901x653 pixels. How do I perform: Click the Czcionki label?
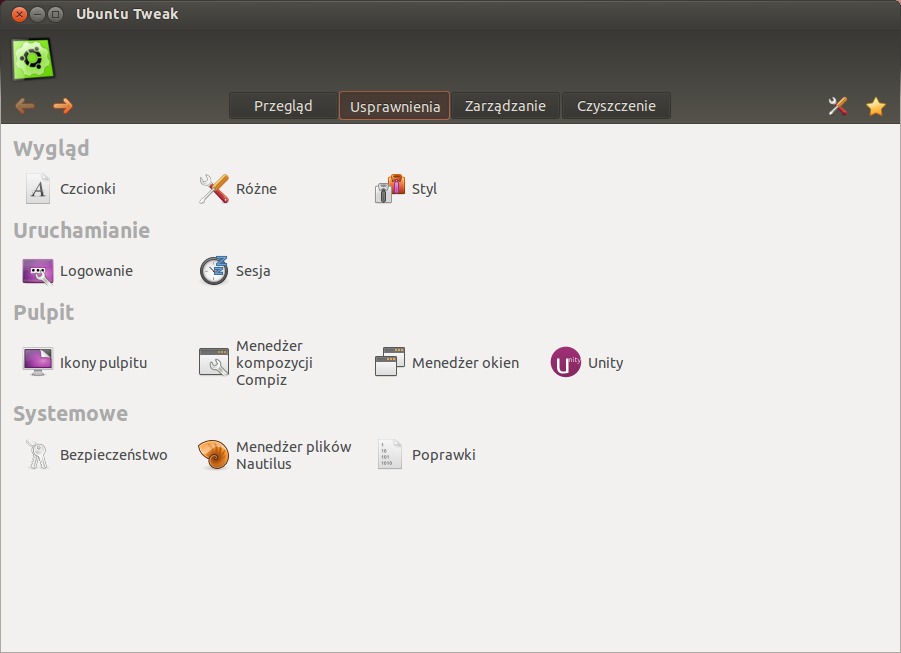tap(88, 189)
